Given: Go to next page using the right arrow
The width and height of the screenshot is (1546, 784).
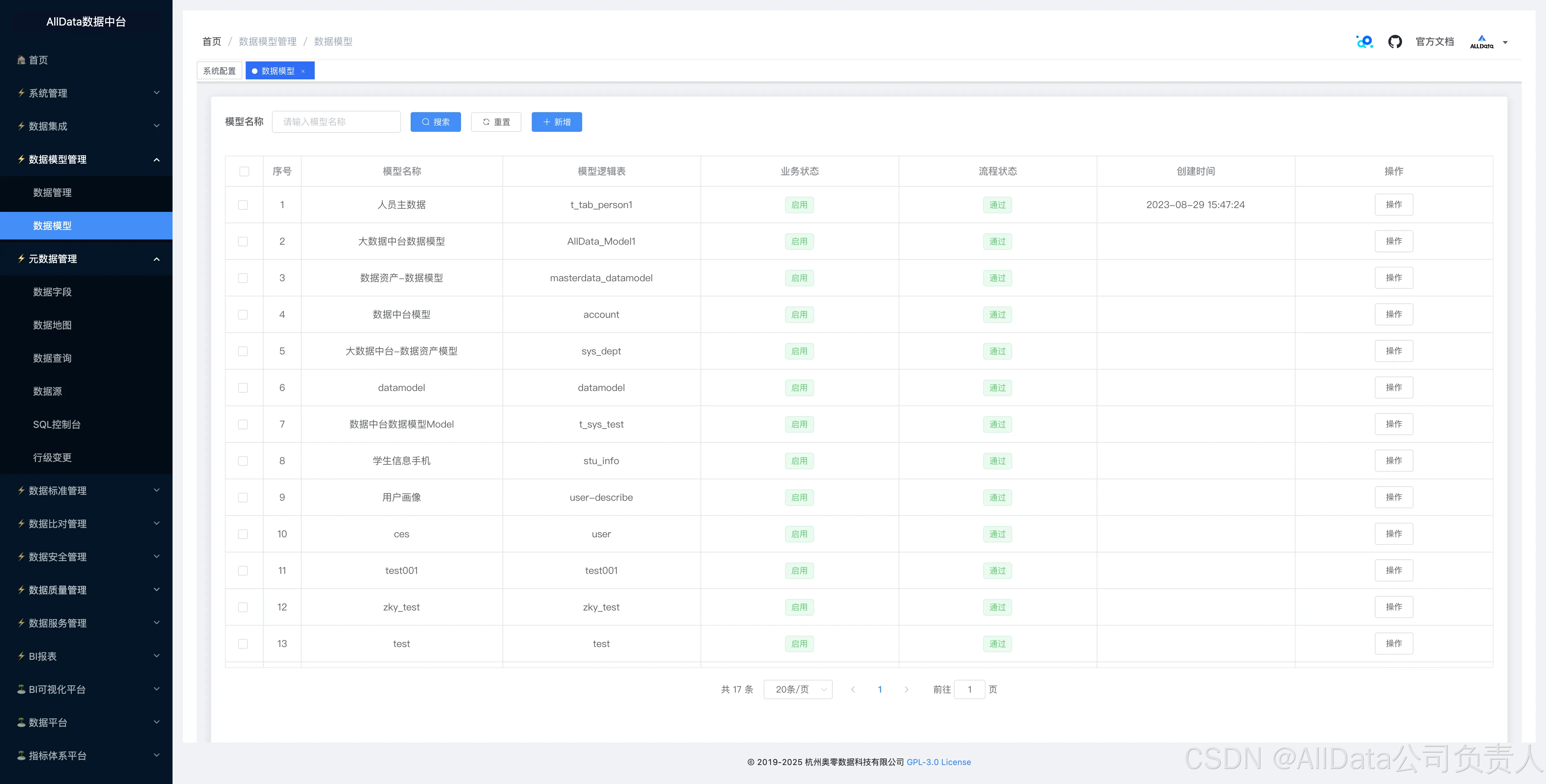Looking at the screenshot, I should click(906, 689).
